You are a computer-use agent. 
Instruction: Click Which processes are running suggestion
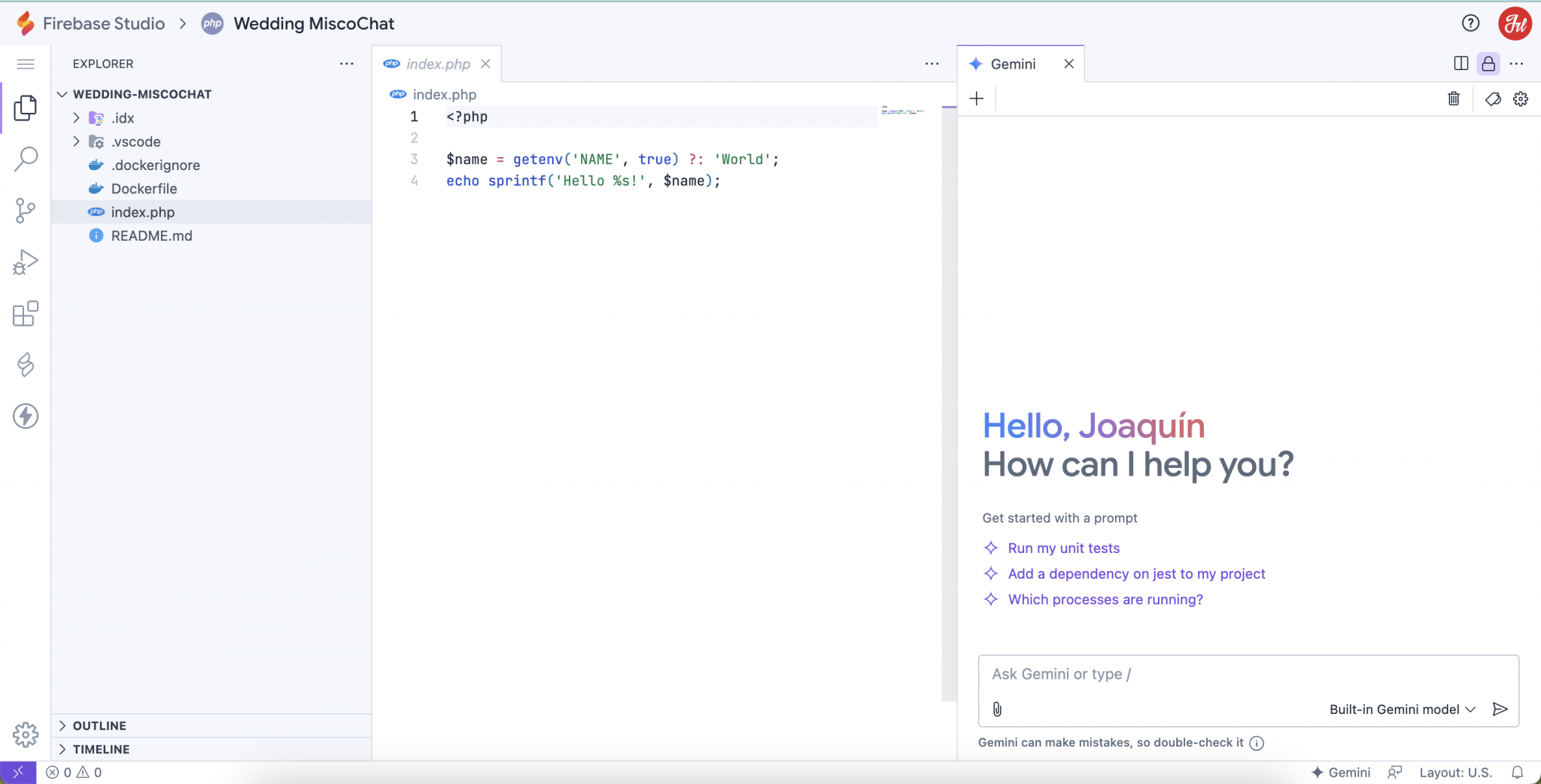[x=1104, y=599]
